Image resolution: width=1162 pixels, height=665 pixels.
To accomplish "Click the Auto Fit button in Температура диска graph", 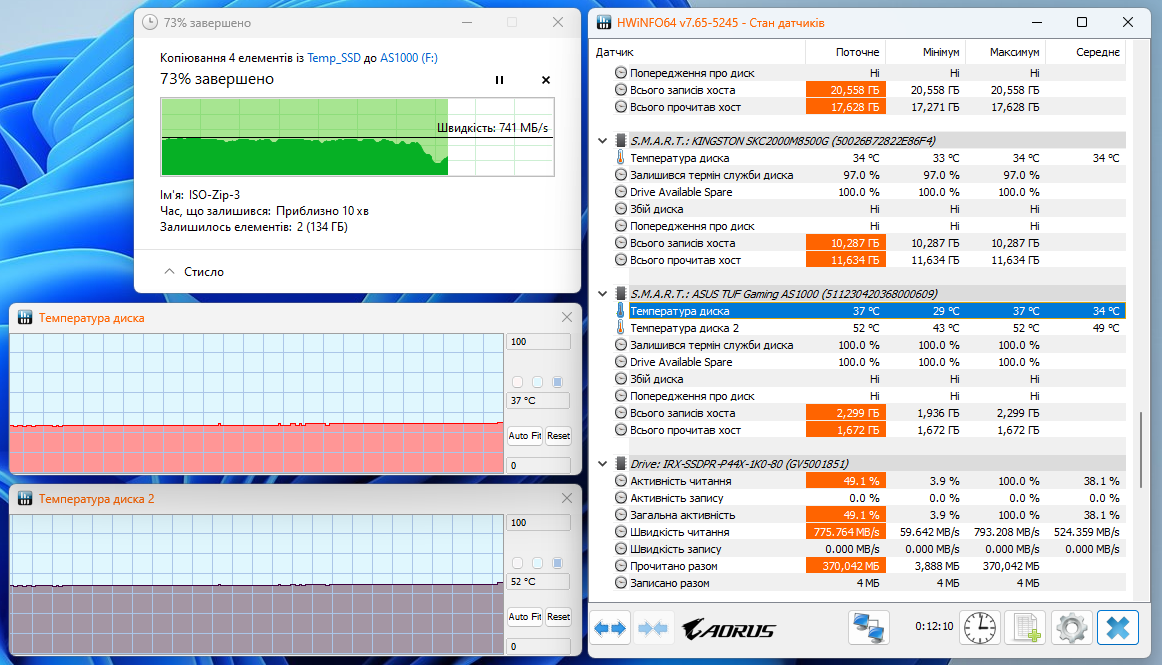I will (x=525, y=436).
